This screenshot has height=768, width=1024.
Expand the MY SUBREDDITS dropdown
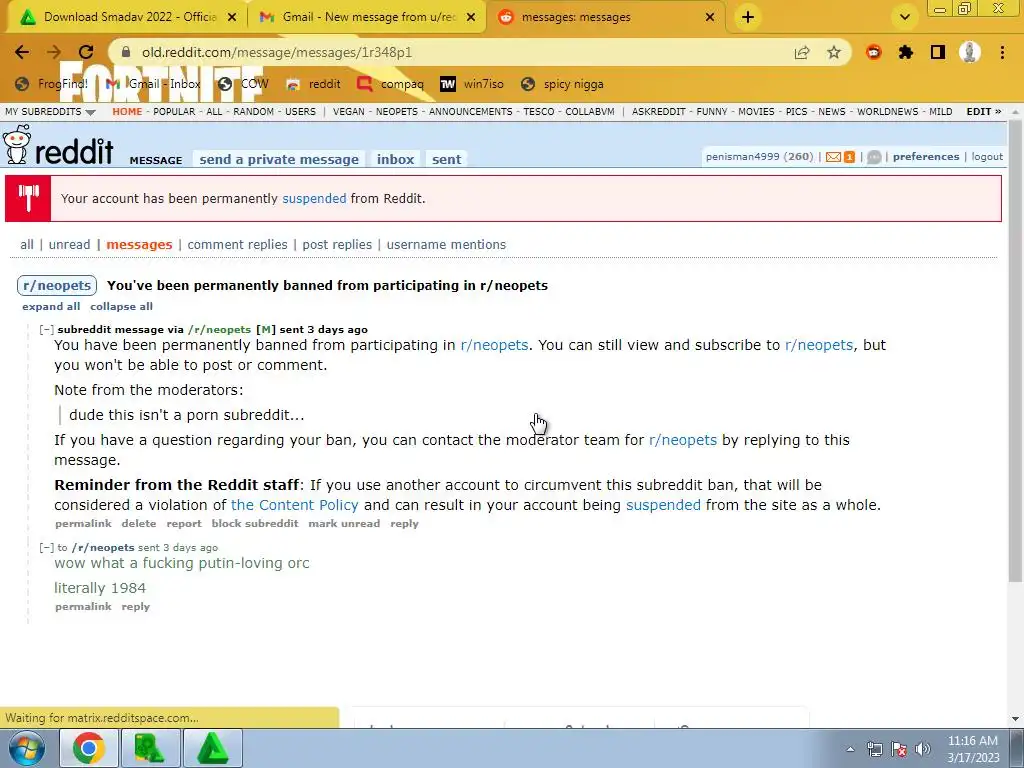[x=50, y=112]
